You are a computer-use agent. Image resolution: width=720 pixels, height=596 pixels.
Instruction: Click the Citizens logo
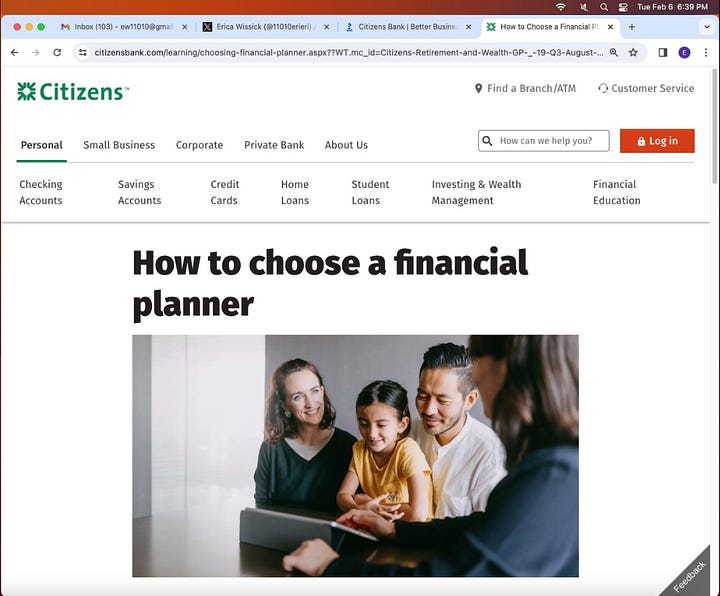73,91
